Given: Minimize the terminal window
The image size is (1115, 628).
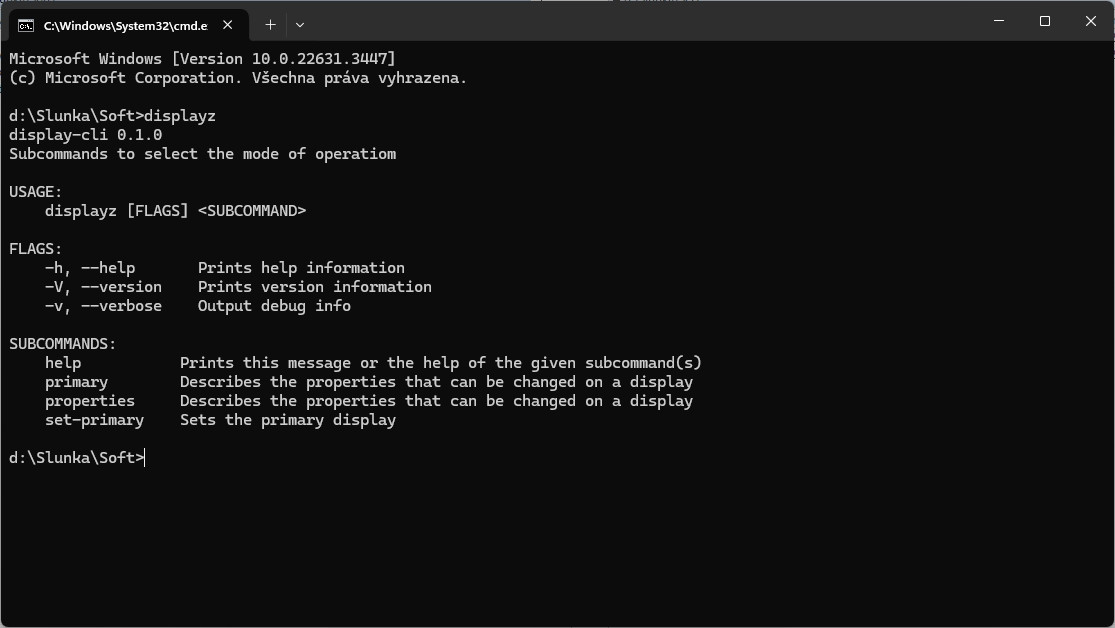Looking at the screenshot, I should 999,21.
